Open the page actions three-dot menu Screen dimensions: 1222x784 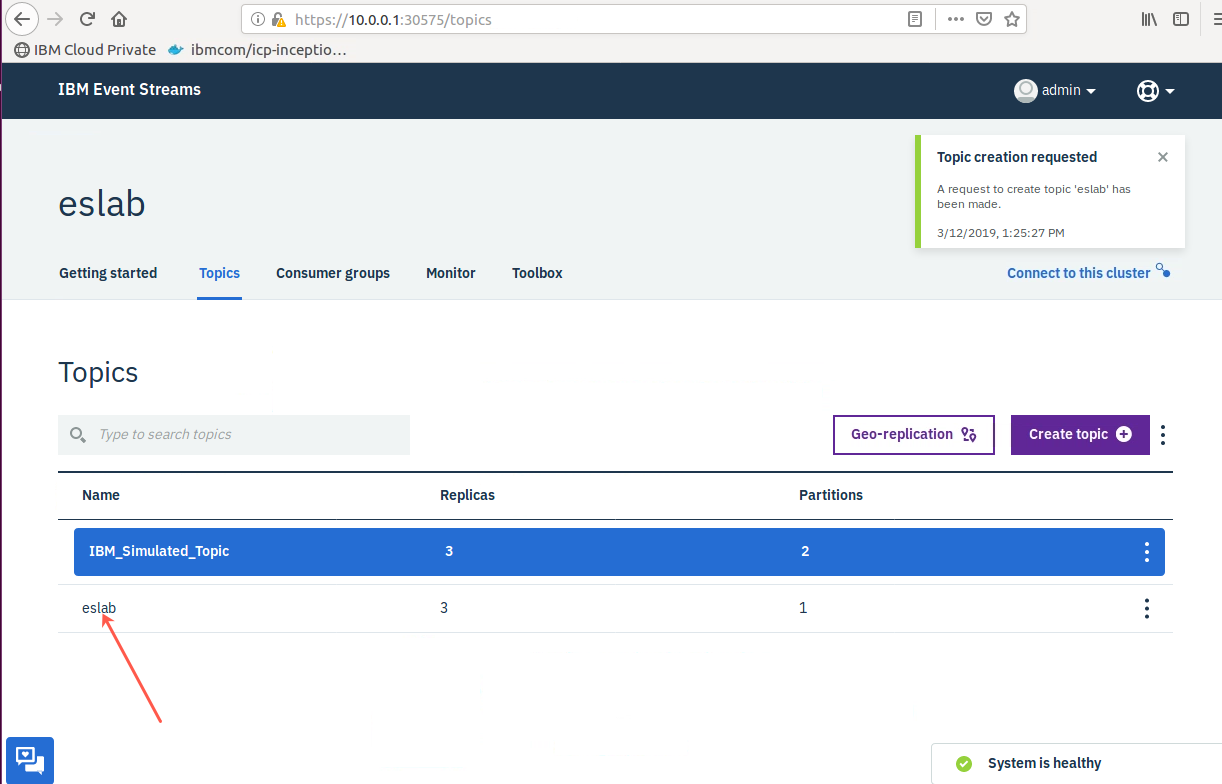coord(955,19)
